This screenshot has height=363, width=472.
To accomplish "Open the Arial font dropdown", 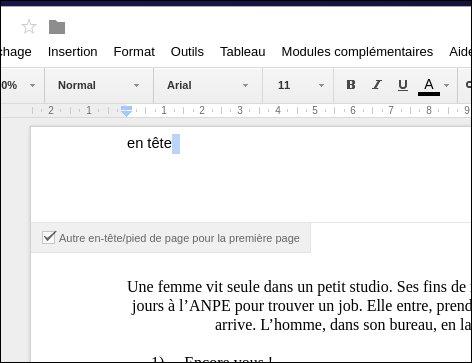I will (x=208, y=85).
